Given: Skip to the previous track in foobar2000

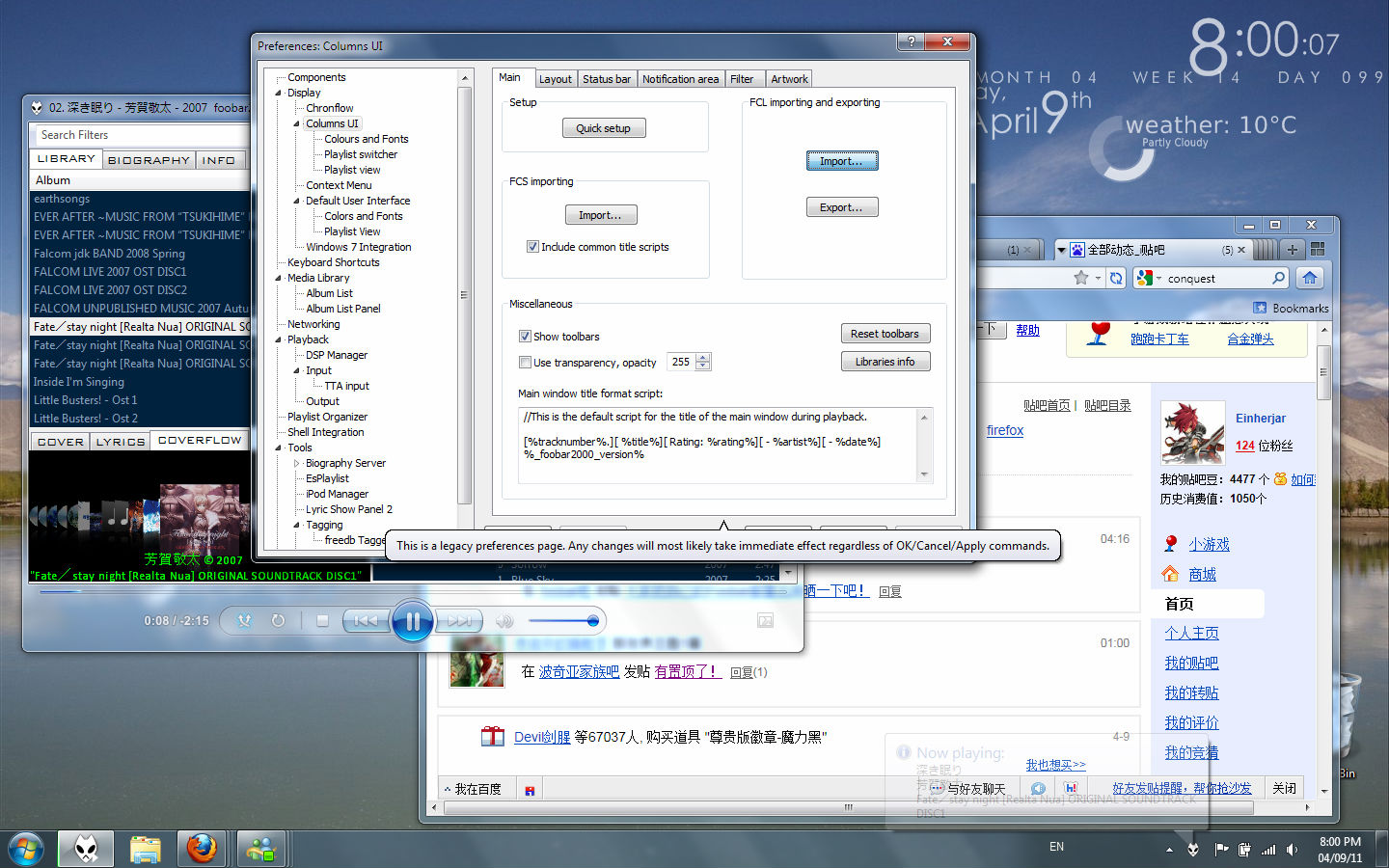Looking at the screenshot, I should tap(366, 621).
